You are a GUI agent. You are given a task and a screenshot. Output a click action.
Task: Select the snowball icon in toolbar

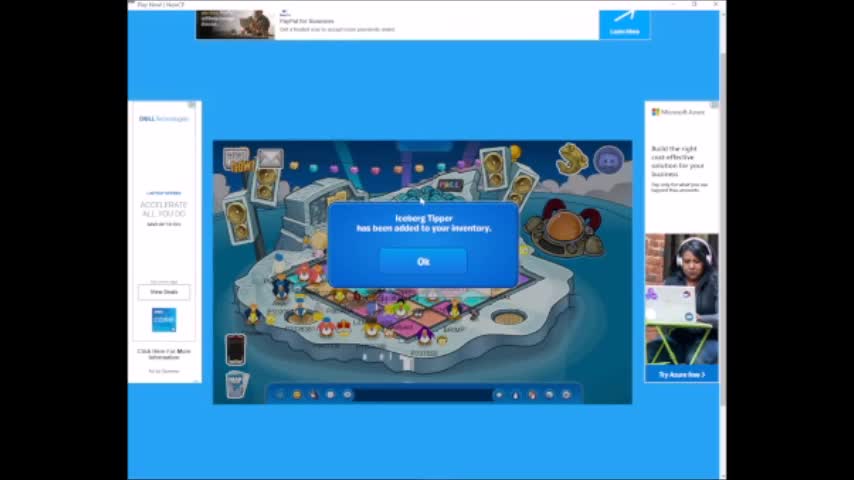331,394
